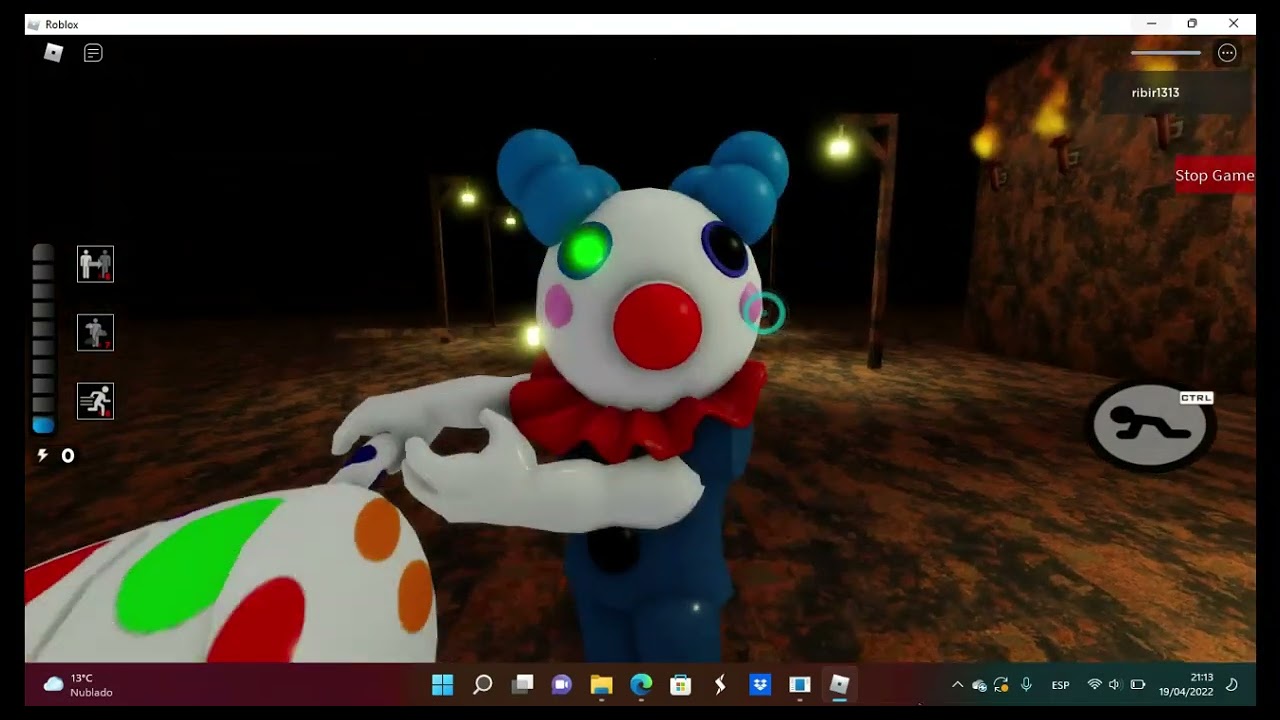Image resolution: width=1280 pixels, height=720 pixels.
Task: Open the screen recorder app on taskbar
Action: pyautogui.click(x=800, y=685)
